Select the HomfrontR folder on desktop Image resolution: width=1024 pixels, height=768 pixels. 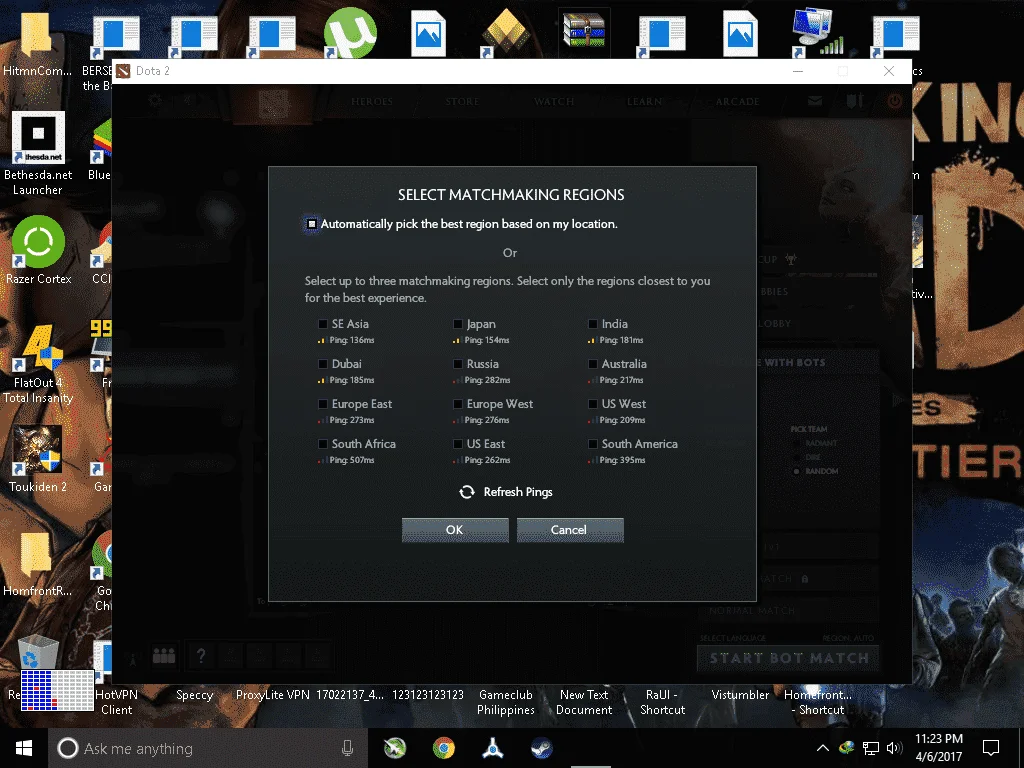point(37,564)
